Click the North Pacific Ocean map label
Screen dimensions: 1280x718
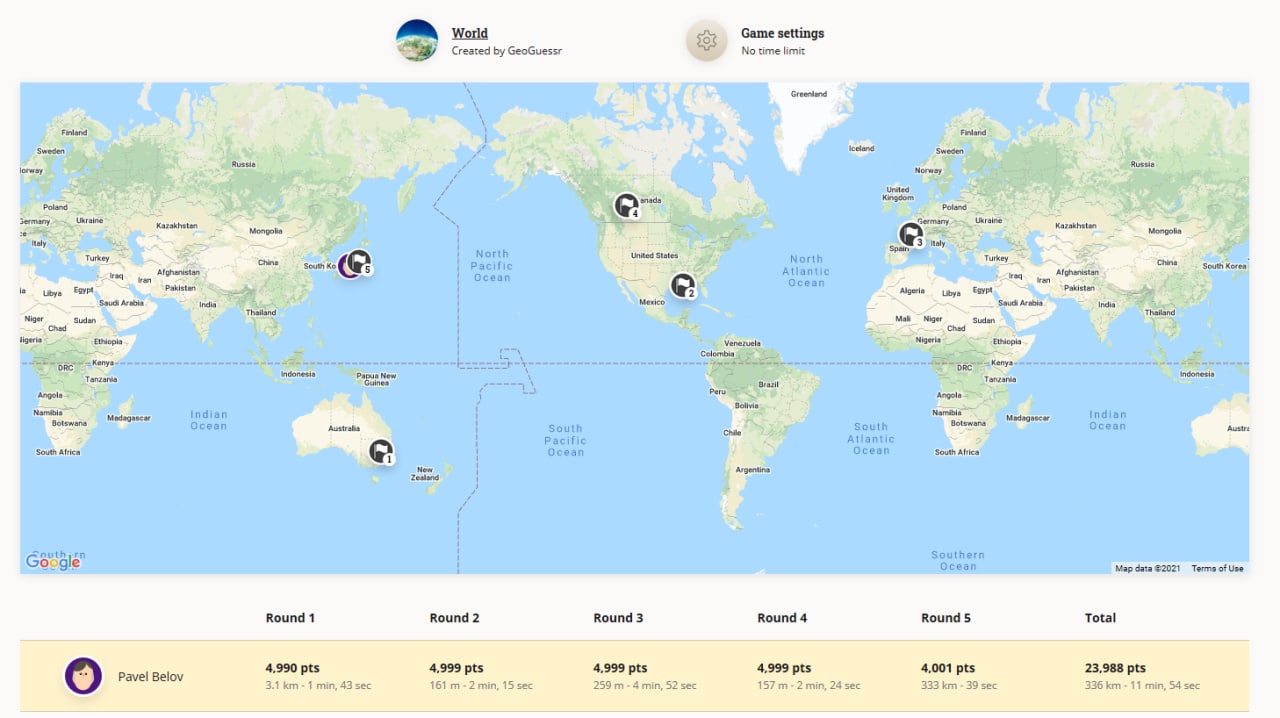[492, 266]
